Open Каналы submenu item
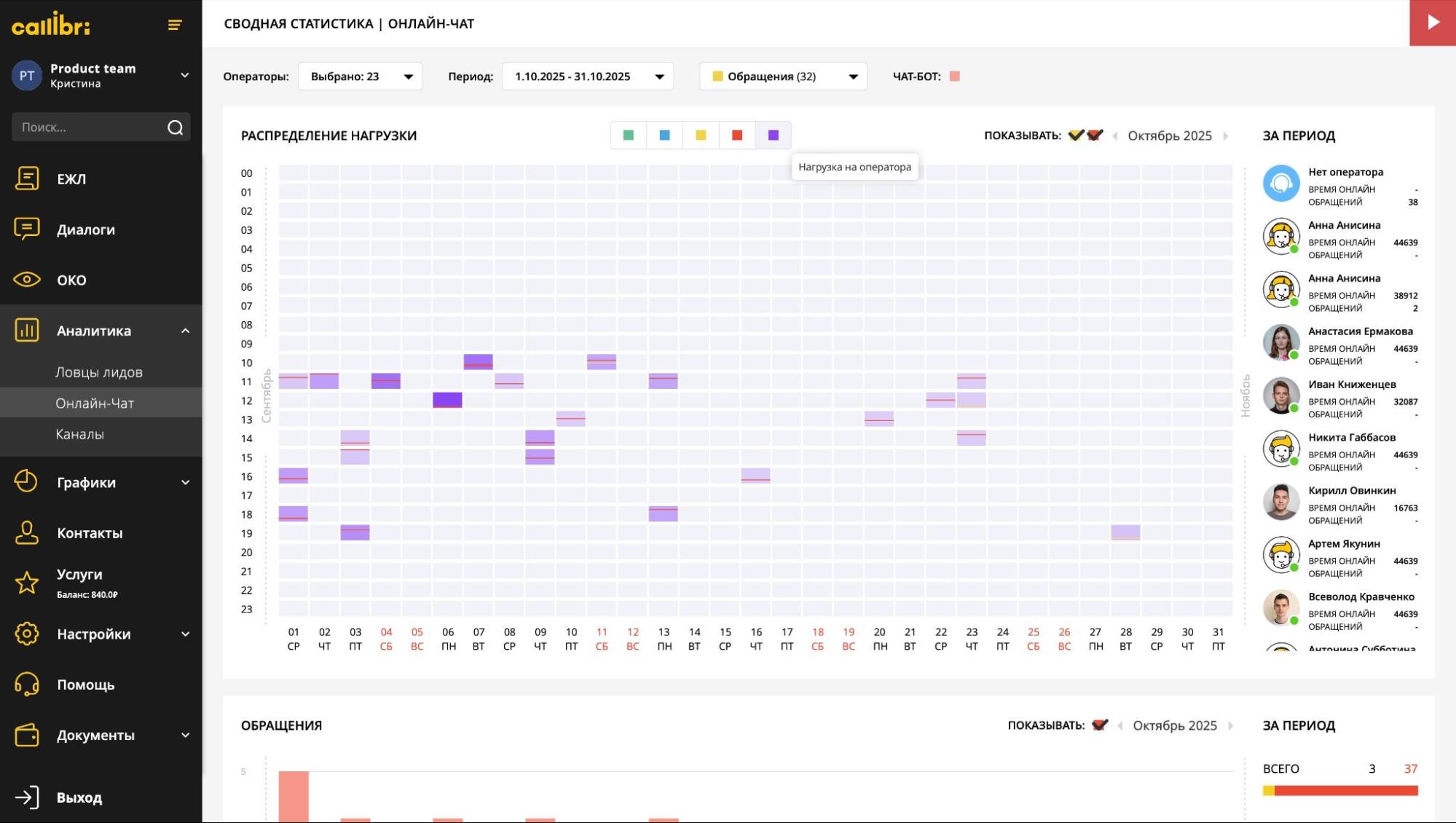The image size is (1456, 823). coord(79,434)
